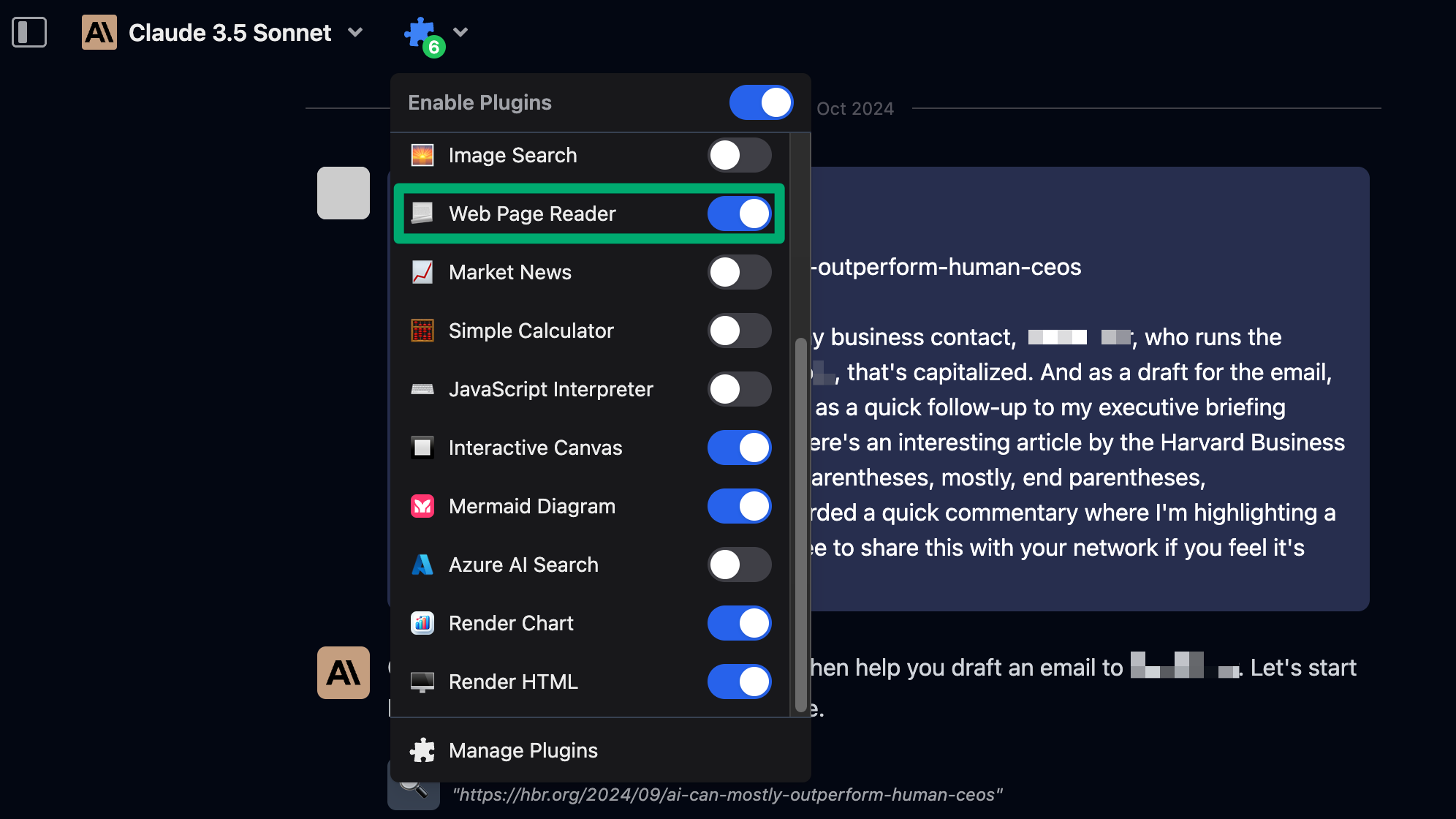Image resolution: width=1456 pixels, height=819 pixels.
Task: Click the Enable Plugins header label
Action: (479, 102)
